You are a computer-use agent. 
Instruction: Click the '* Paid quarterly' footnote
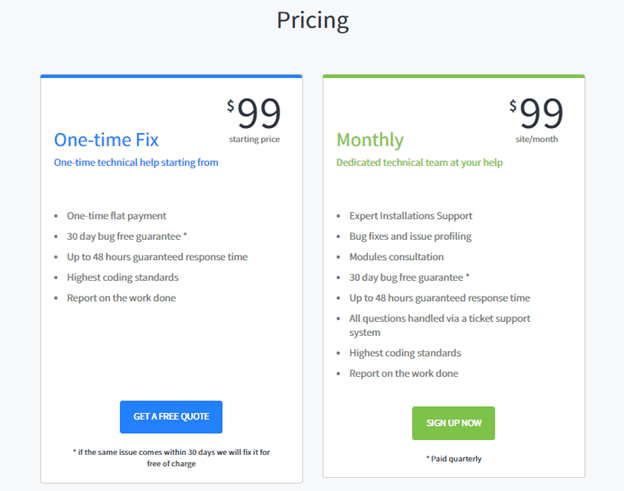[x=453, y=459]
